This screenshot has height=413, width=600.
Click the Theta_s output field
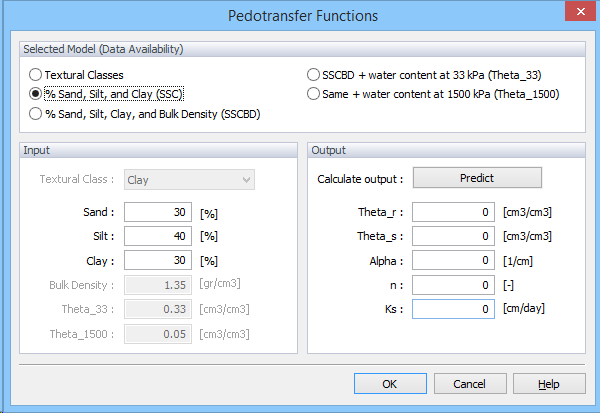pos(453,236)
